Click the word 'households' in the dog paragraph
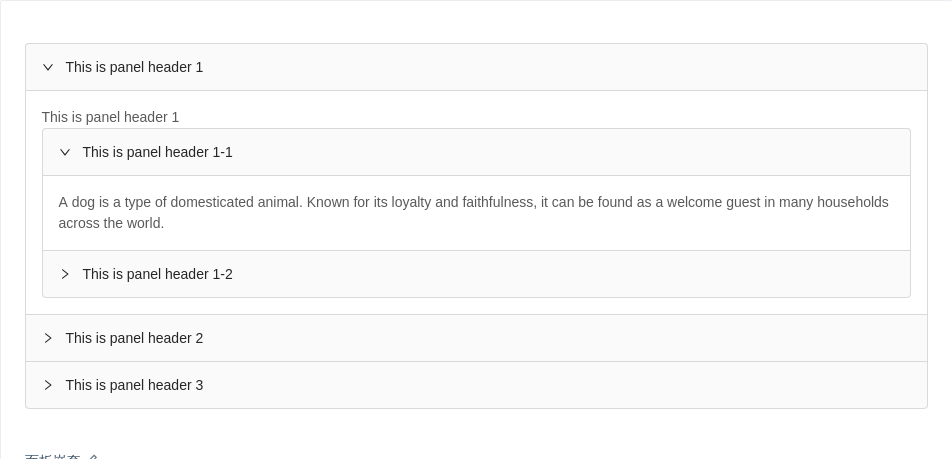Viewport: 952px width, 459px height. pos(852,202)
